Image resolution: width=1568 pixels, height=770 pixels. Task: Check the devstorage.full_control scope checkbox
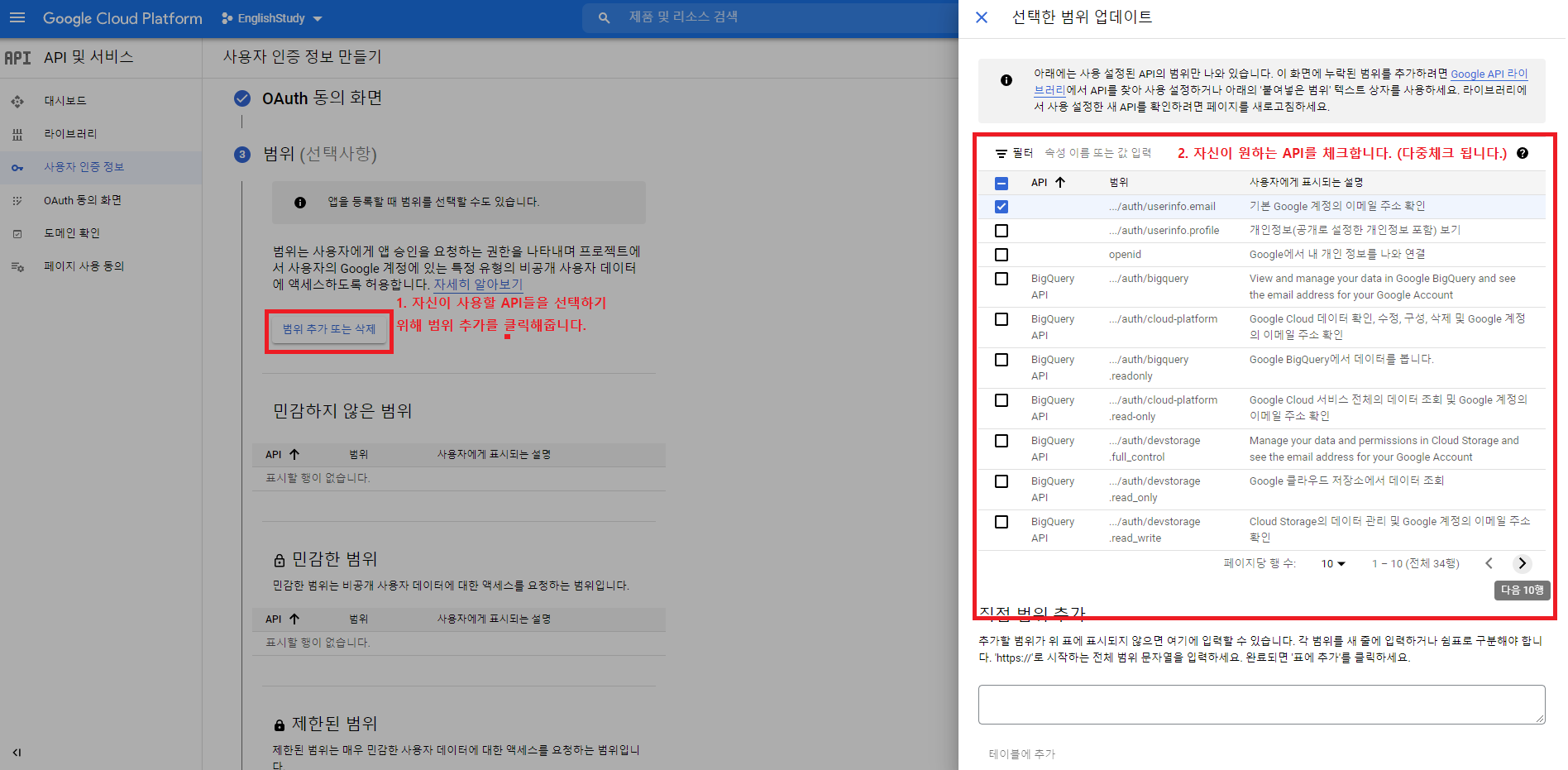[x=1002, y=441]
